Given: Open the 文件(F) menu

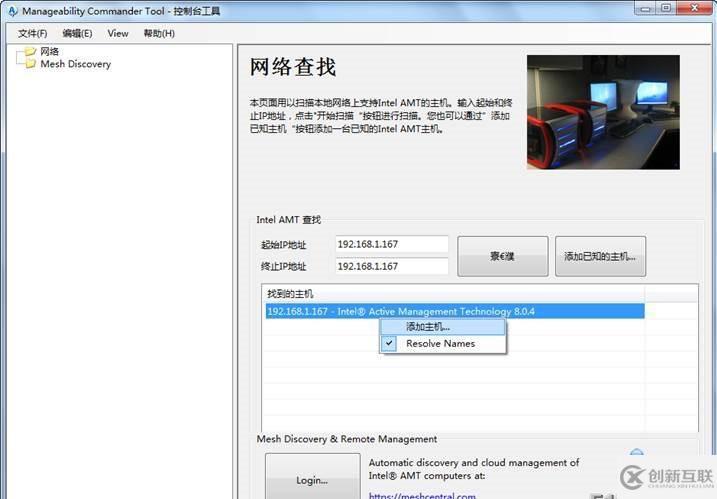Looking at the screenshot, I should pyautogui.click(x=32, y=33).
